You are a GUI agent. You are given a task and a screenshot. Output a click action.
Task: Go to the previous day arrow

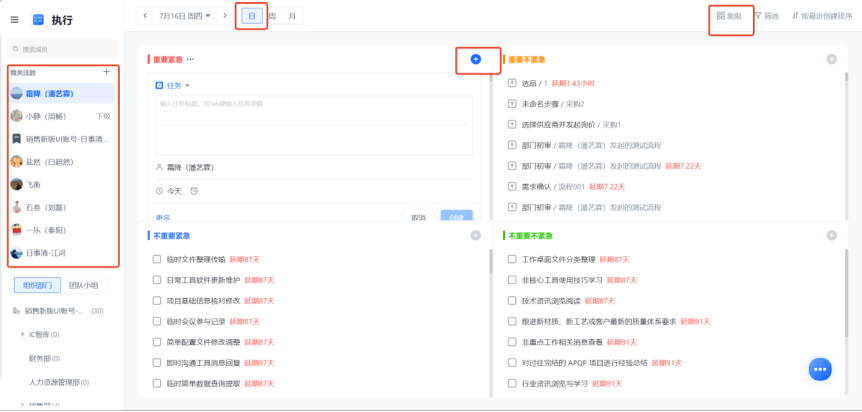[145, 15]
